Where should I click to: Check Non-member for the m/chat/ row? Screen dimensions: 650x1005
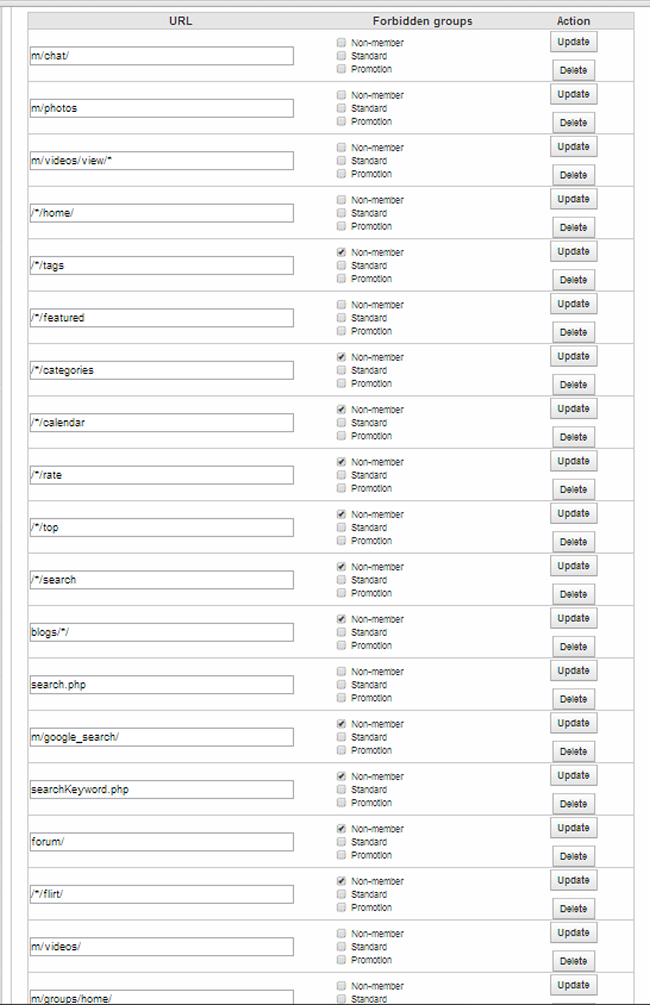point(342,43)
